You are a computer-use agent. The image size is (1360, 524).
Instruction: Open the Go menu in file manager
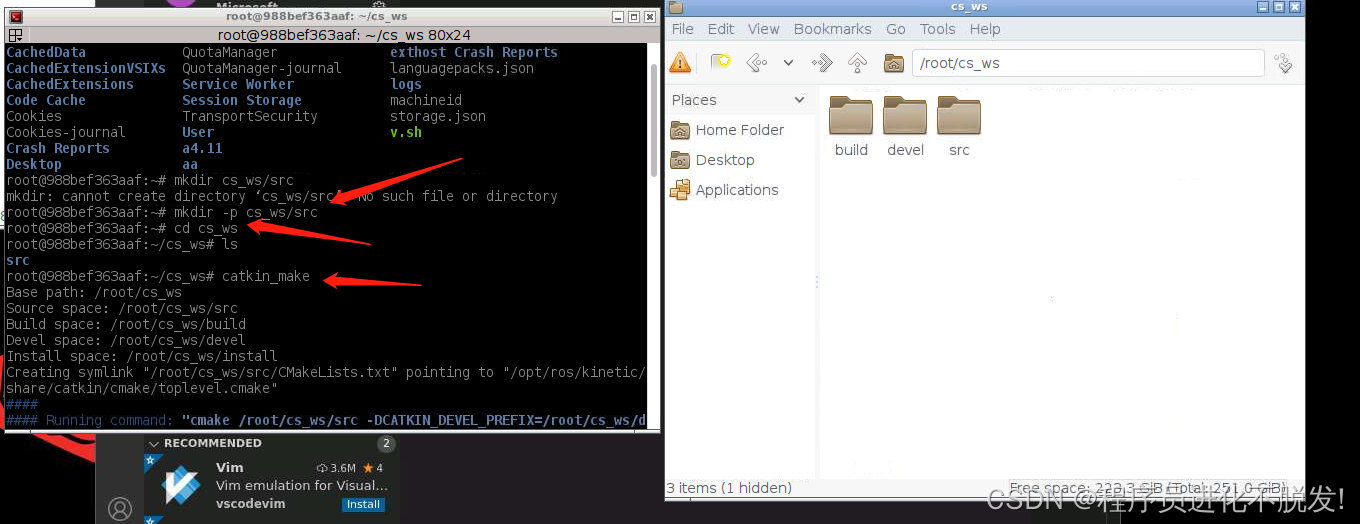pos(896,29)
